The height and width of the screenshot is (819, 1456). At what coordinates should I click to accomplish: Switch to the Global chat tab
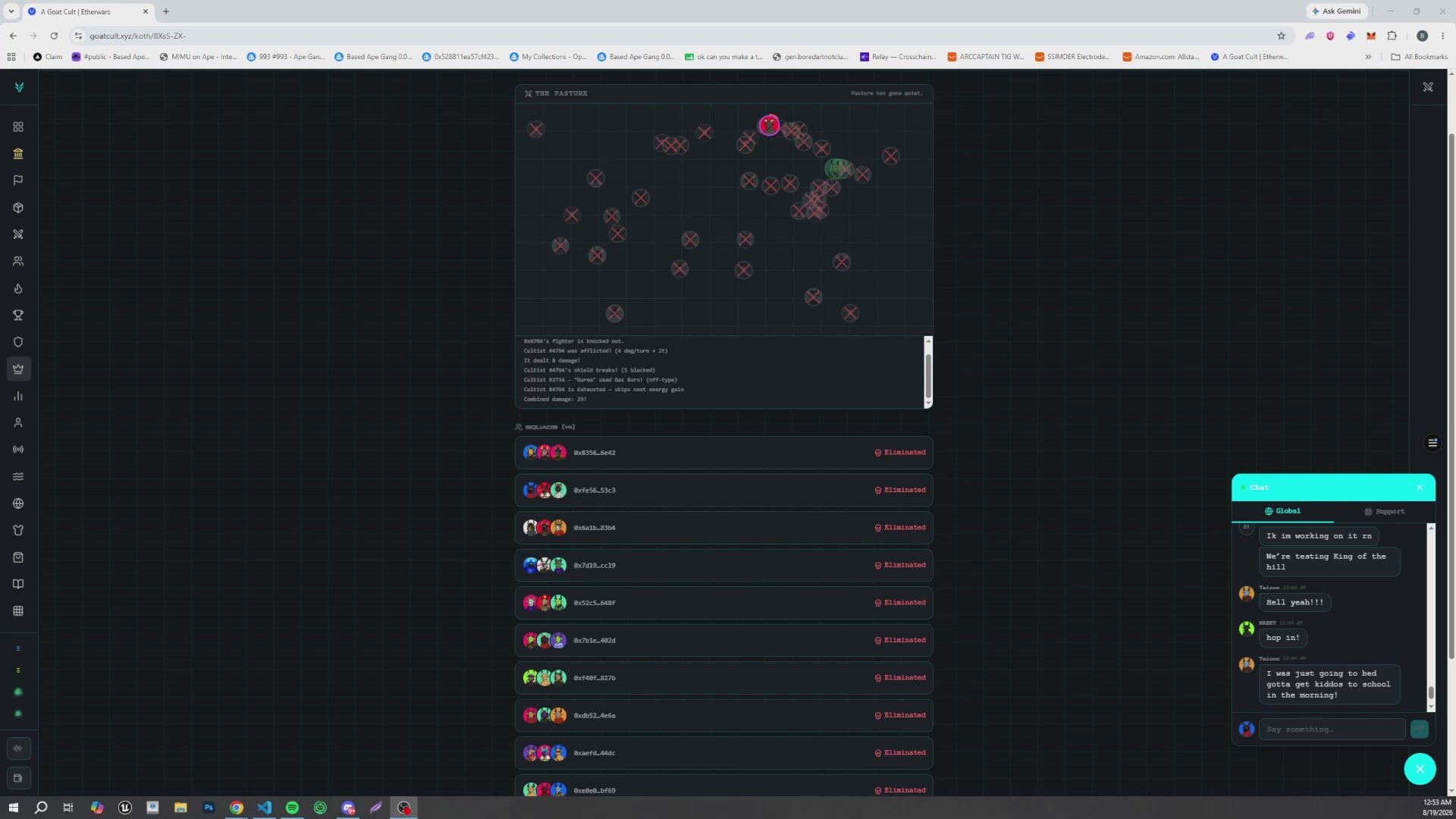tap(1282, 511)
